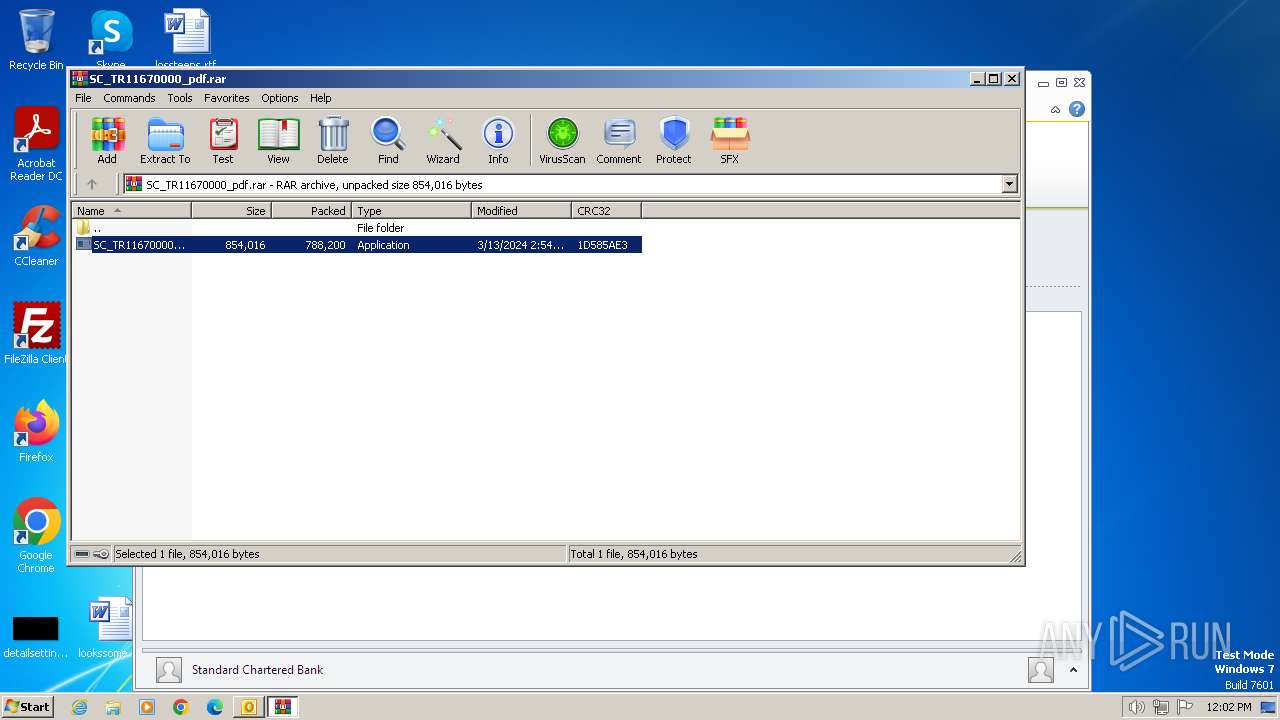Screen dimensions: 1280x720
Task: Click Standard Chartered Bank sender name
Action: click(x=258, y=670)
